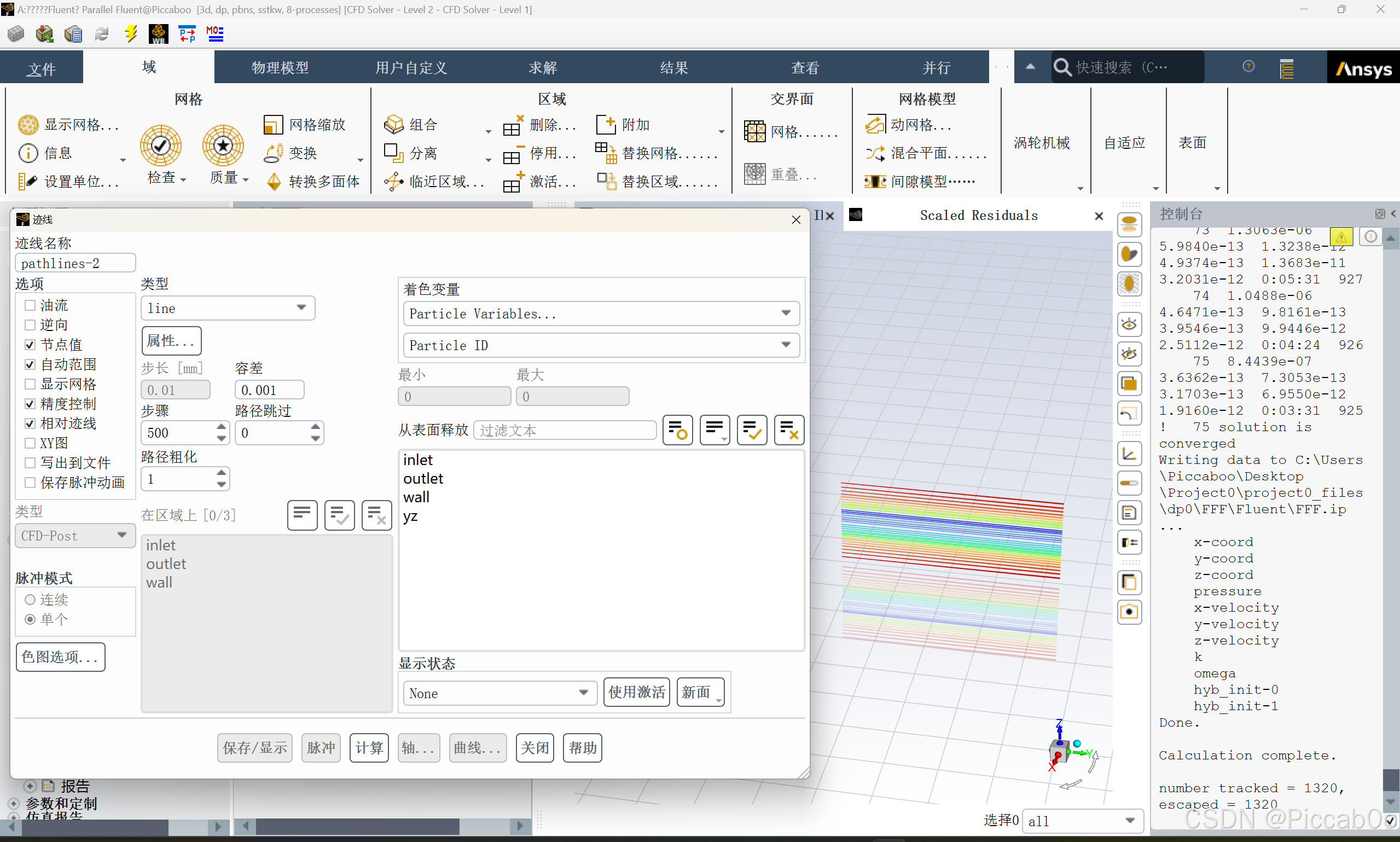
Task: Switch to the 物理模型 ribbon tab
Action: point(280,67)
